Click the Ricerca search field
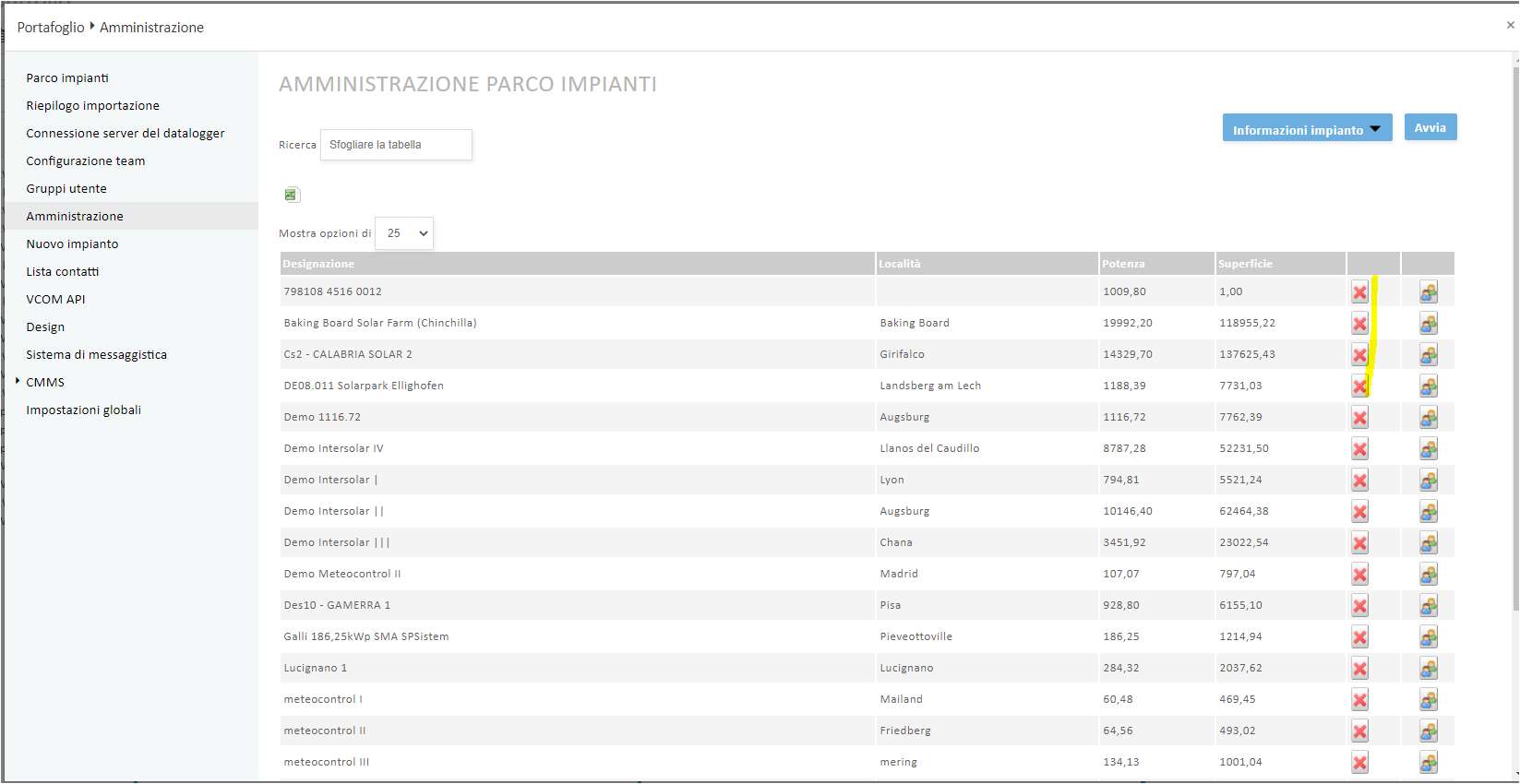 click(396, 145)
